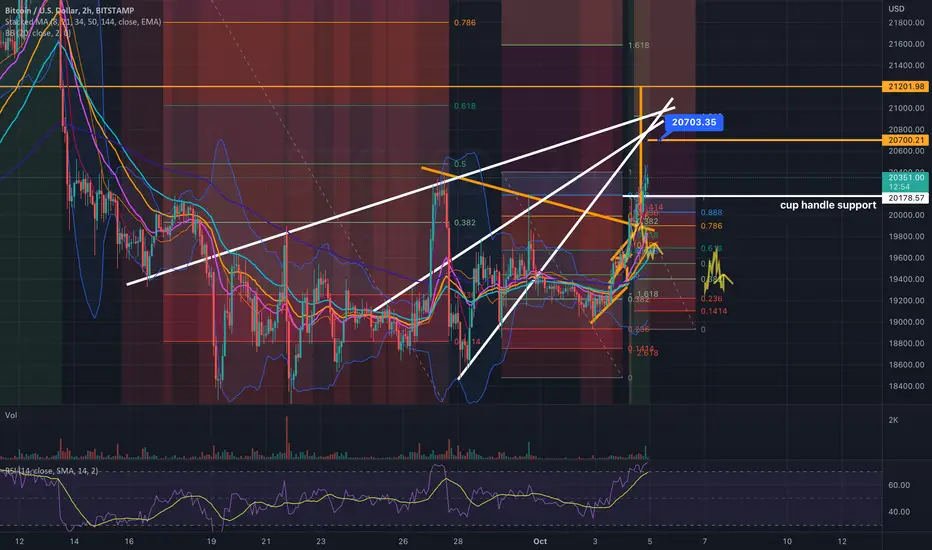Select the BB indicator legend line
The width and height of the screenshot is (932, 550).
pos(37,33)
